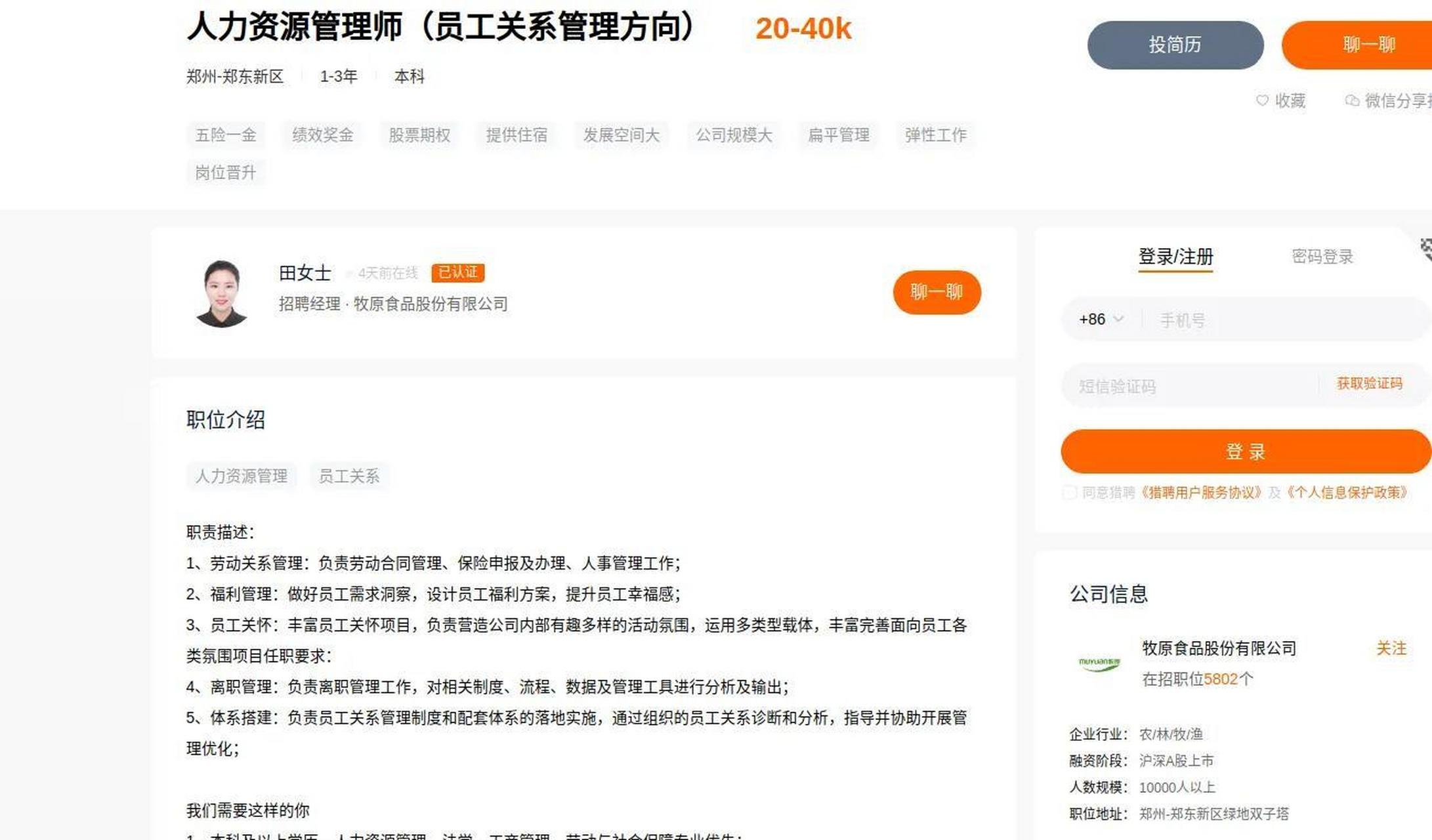The height and width of the screenshot is (840, 1432).
Task: Click 招聘经理 · 牧原食品股份有限公司 subtitle
Action: click(393, 304)
